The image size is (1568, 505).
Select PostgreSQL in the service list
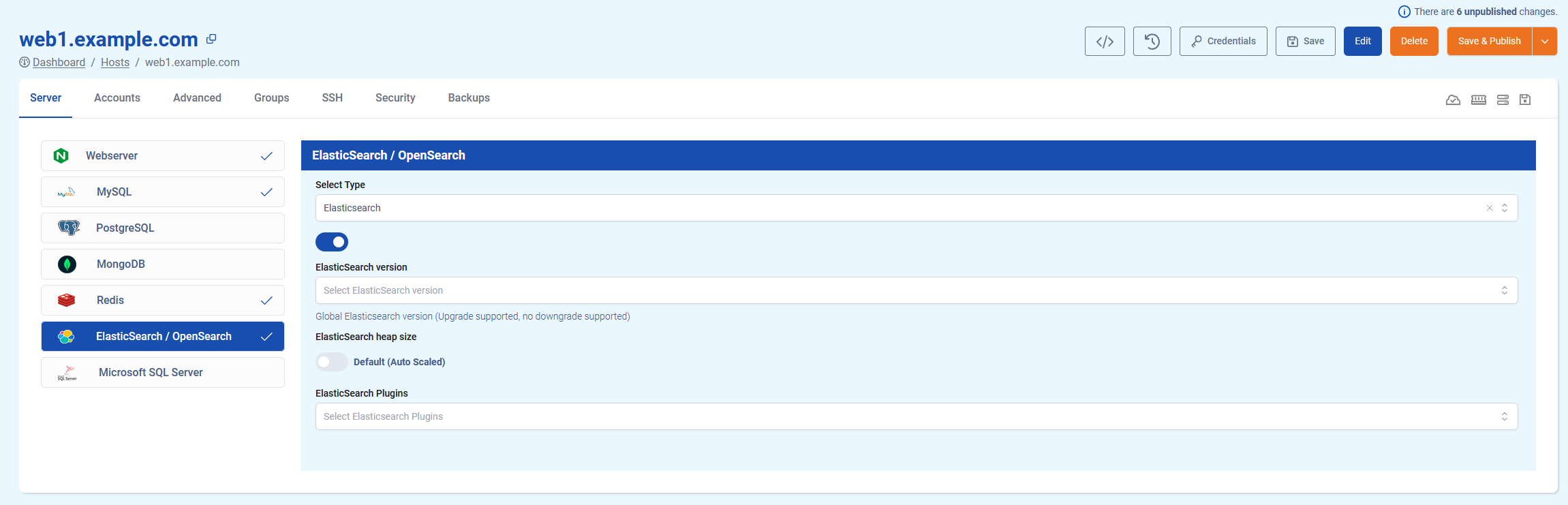[163, 228]
